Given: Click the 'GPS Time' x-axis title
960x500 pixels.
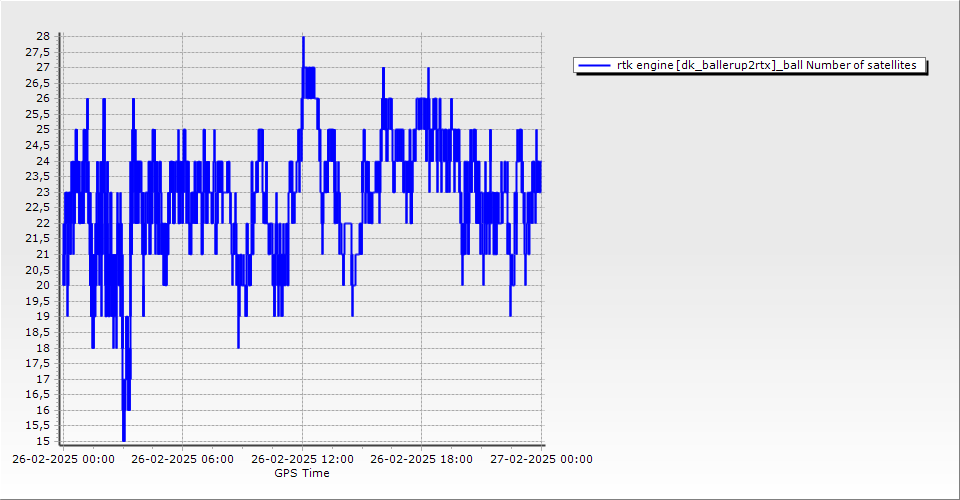Looking at the screenshot, I should [x=302, y=473].
